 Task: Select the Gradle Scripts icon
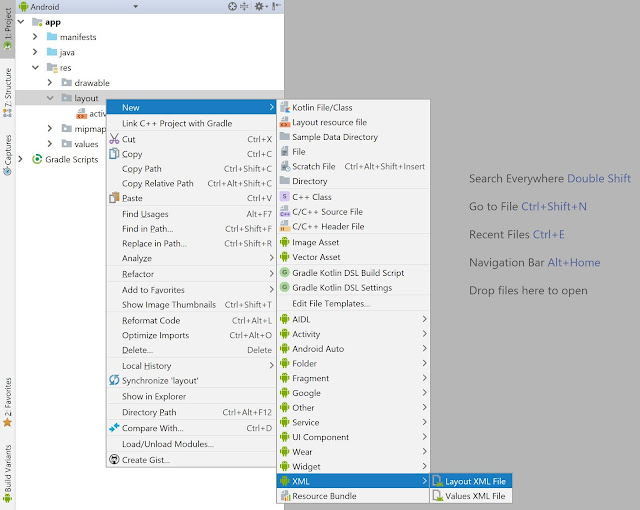pos(37,159)
